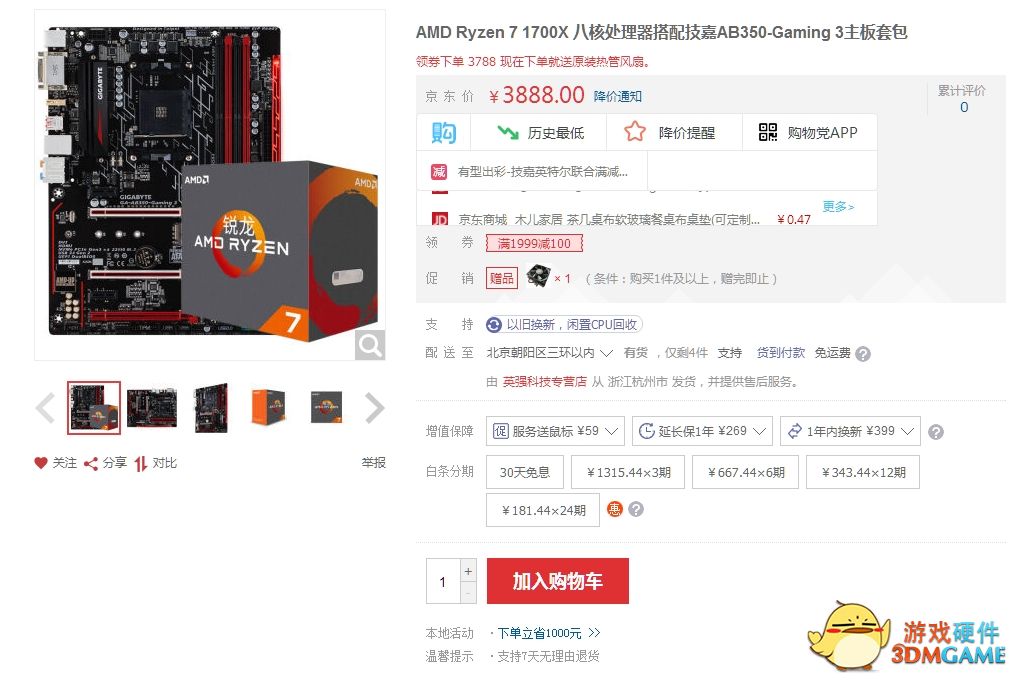
Task: Click the star price-drop reminder icon
Action: 635,132
